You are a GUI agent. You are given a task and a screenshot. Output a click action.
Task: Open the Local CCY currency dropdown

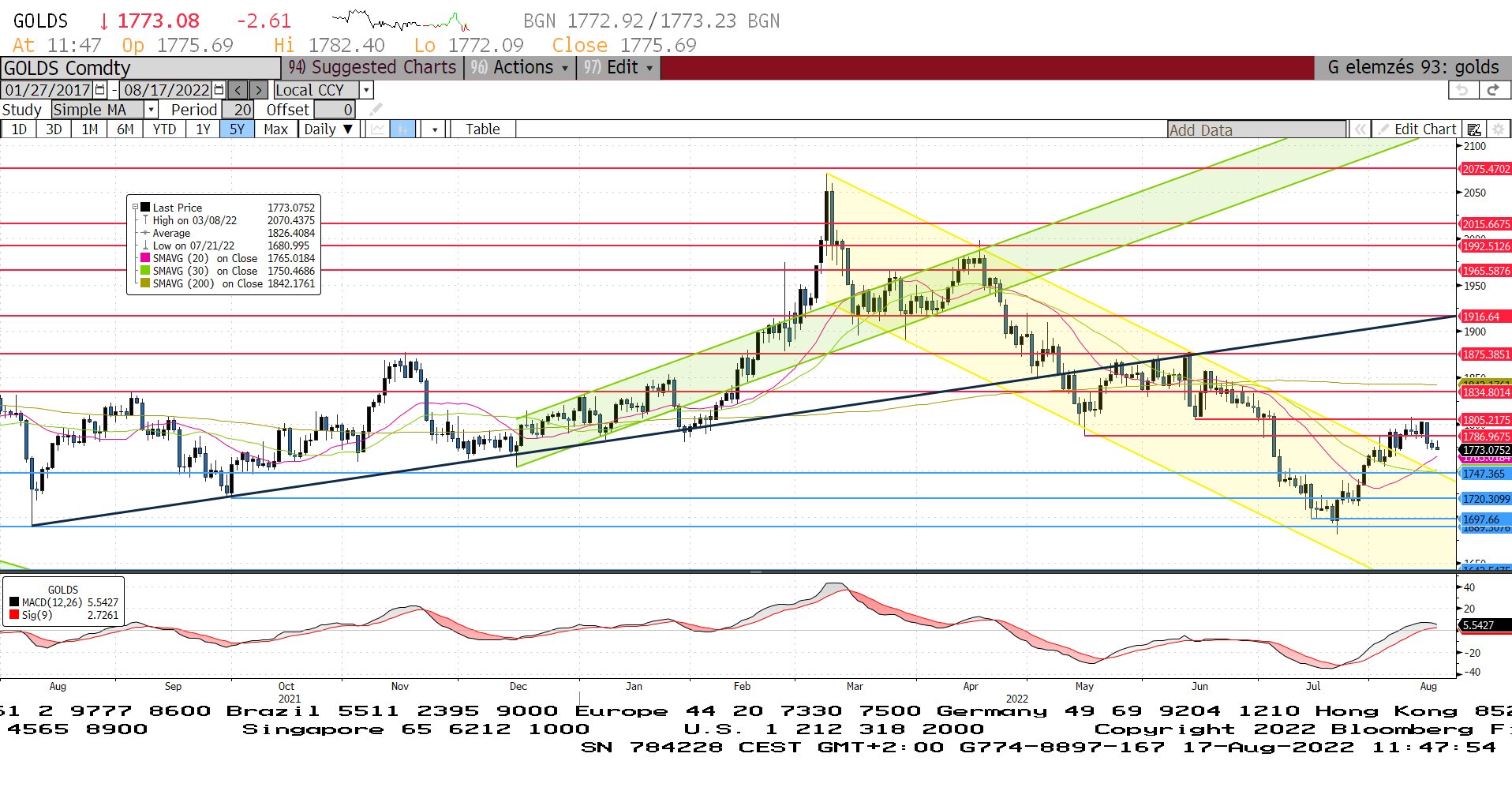click(366, 90)
